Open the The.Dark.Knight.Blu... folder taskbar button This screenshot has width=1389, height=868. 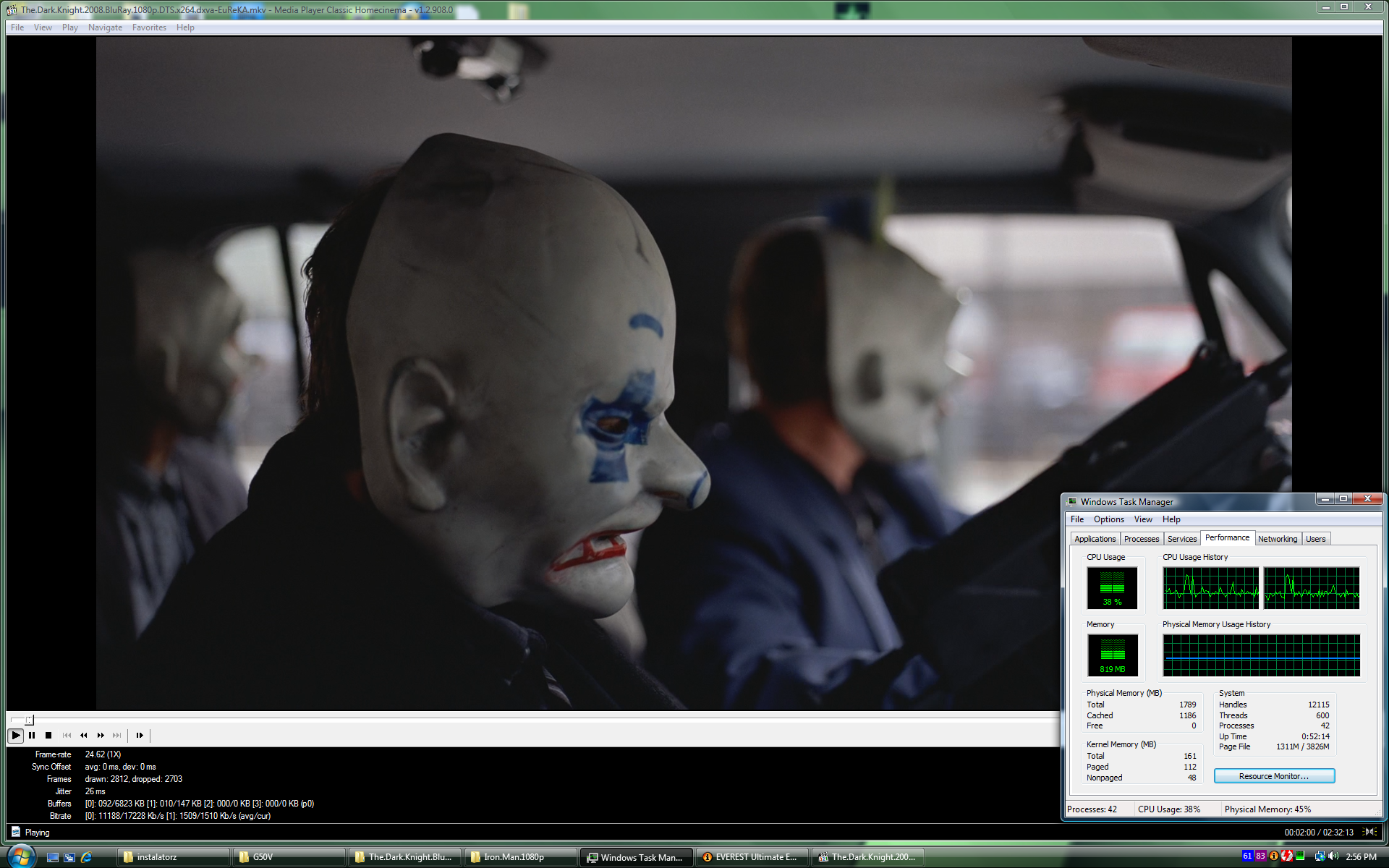(x=404, y=857)
